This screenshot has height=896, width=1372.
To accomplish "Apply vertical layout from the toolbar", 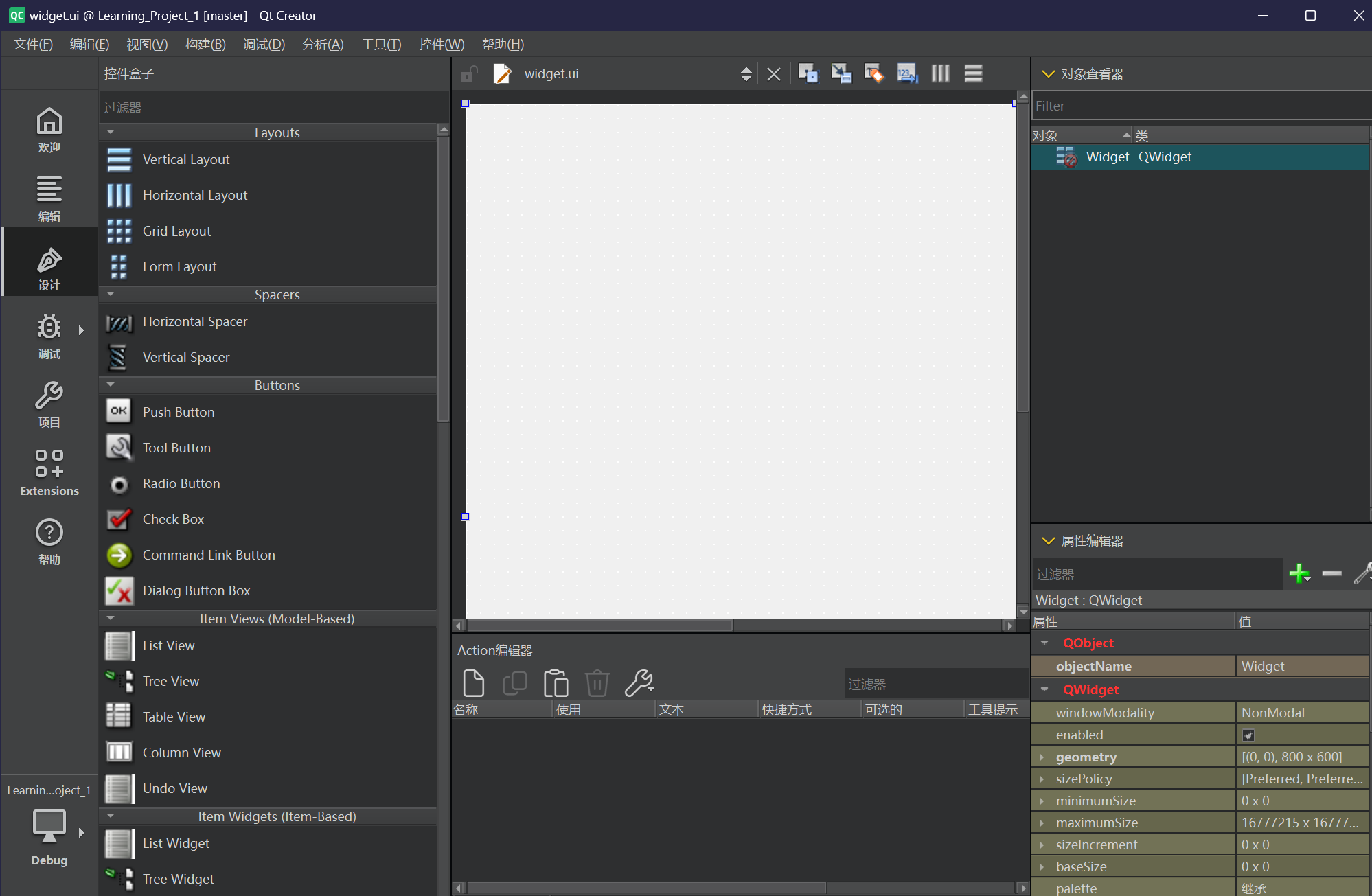I will [x=973, y=73].
